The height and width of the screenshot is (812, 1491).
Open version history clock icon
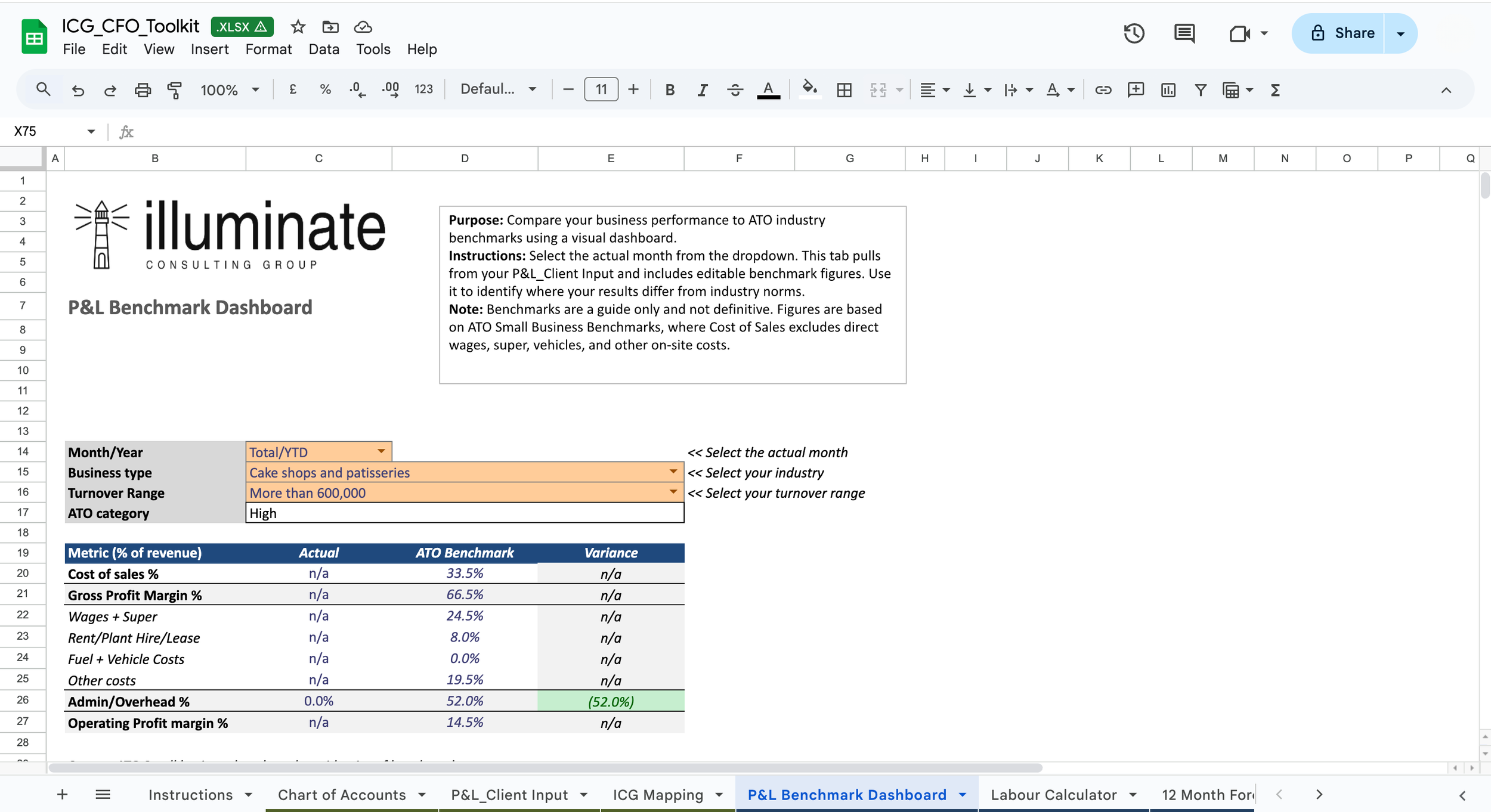point(1134,33)
